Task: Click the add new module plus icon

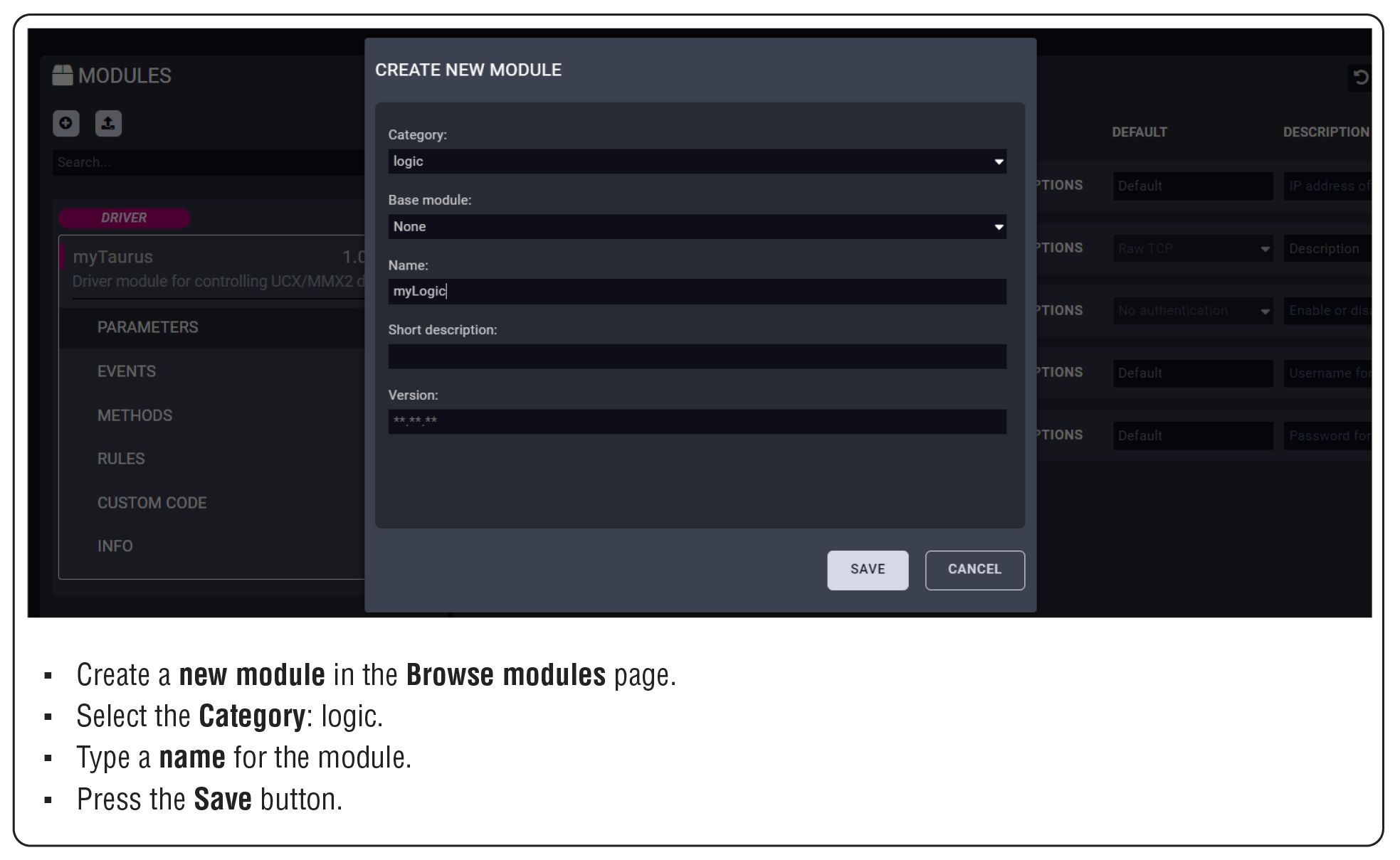Action: click(x=65, y=123)
